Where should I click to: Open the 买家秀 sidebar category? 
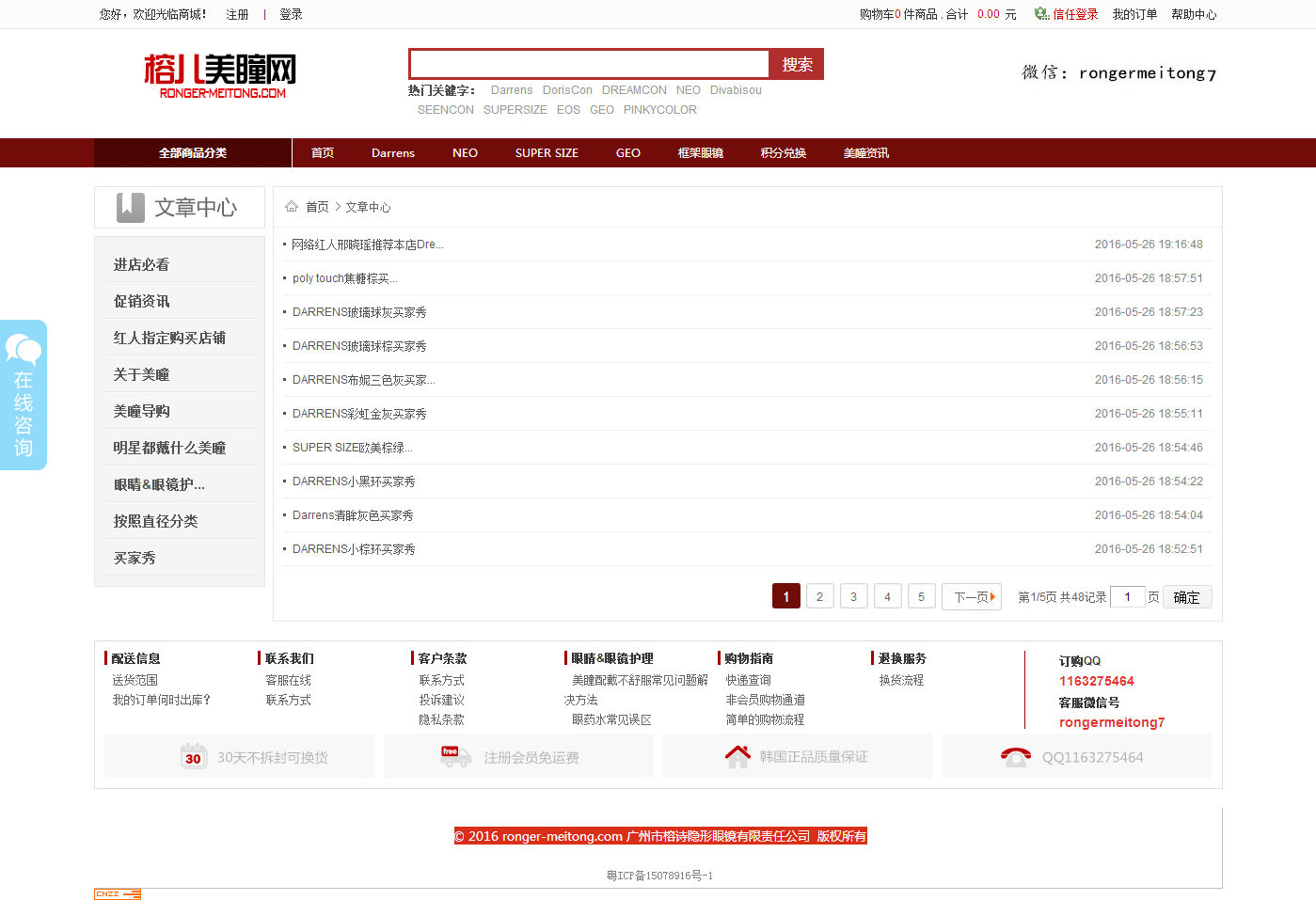(135, 559)
